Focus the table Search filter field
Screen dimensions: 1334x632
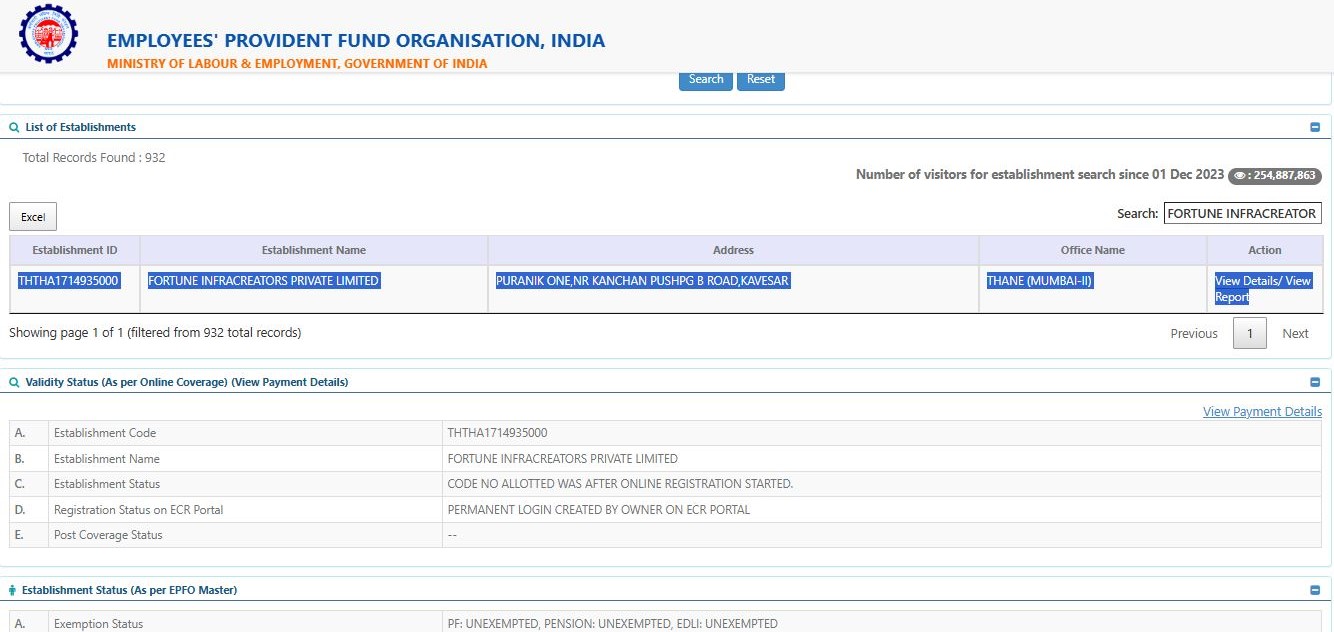[1242, 213]
